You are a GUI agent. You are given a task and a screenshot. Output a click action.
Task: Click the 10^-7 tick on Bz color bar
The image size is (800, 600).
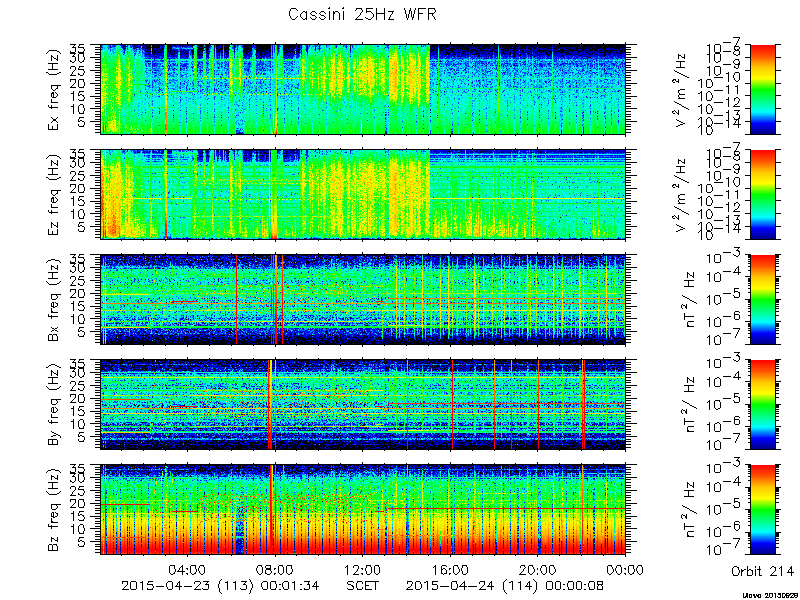point(725,550)
